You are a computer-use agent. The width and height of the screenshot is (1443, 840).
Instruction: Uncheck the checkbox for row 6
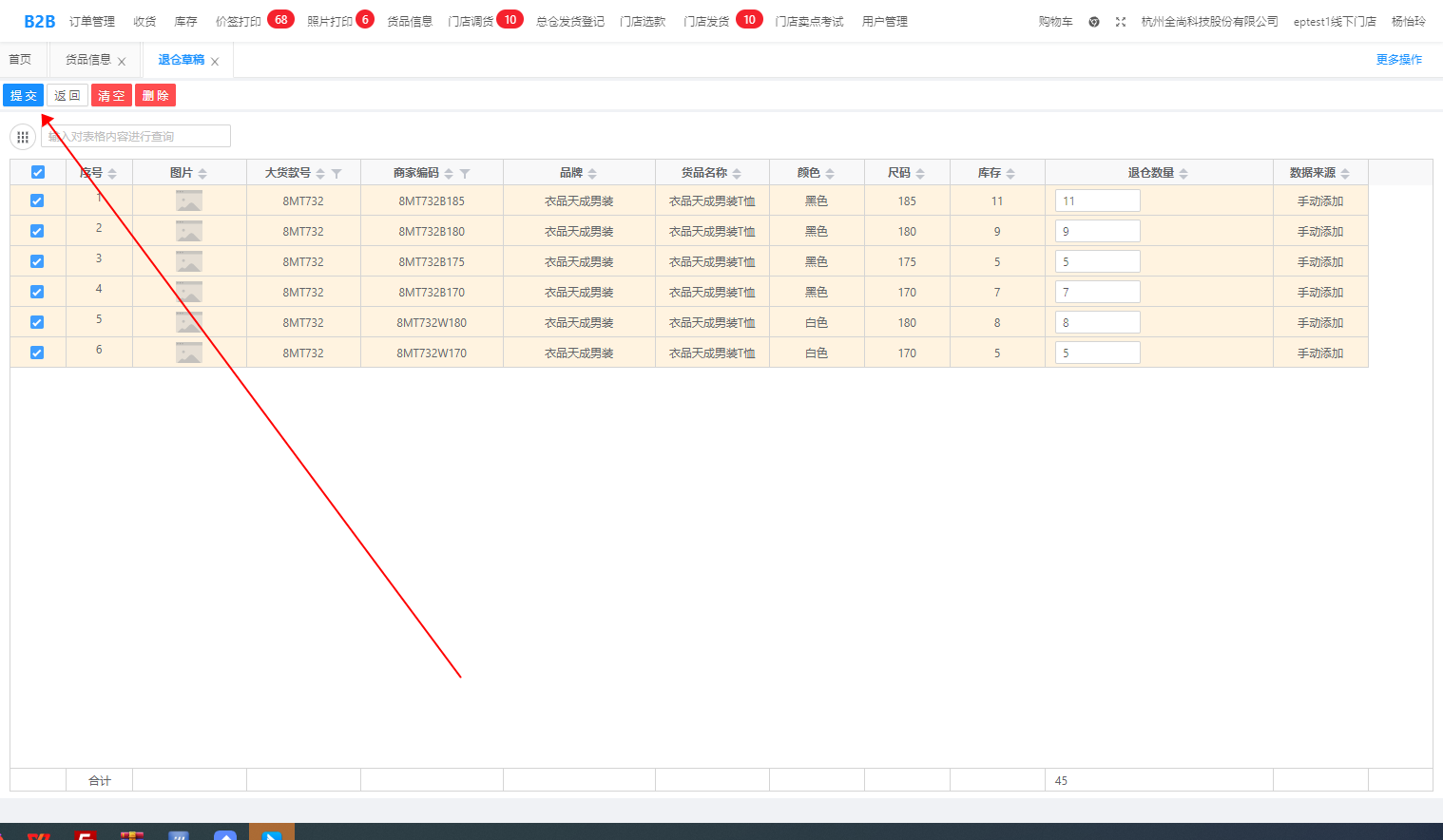pos(37,353)
